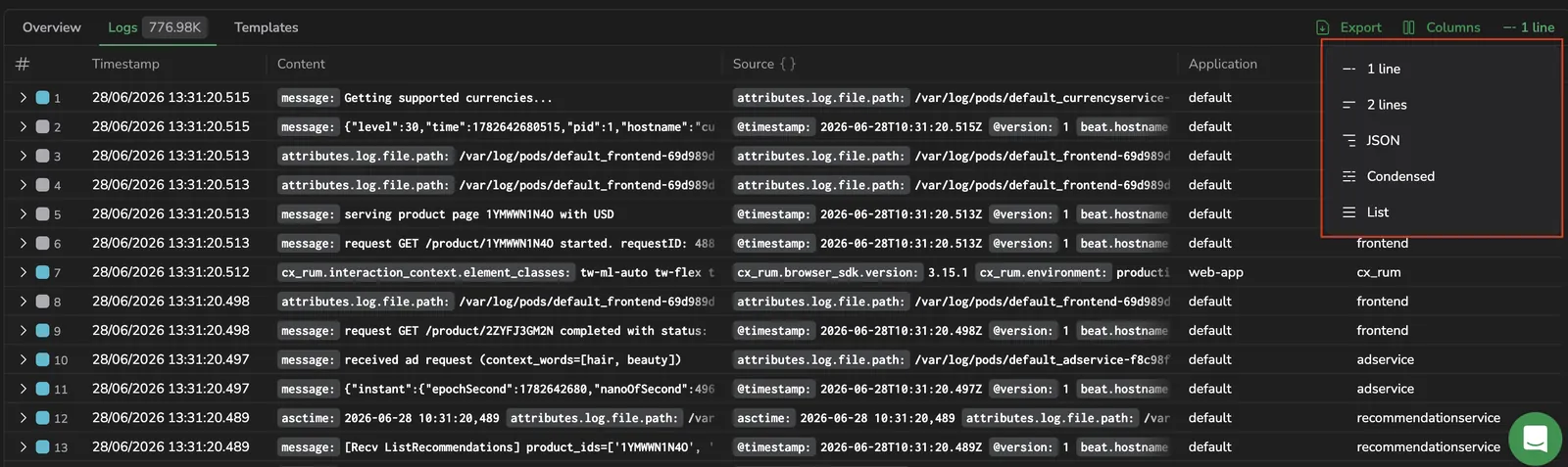The image size is (1568, 467).
Task: Toggle severity checkbox of row 8
Action: click(43, 302)
